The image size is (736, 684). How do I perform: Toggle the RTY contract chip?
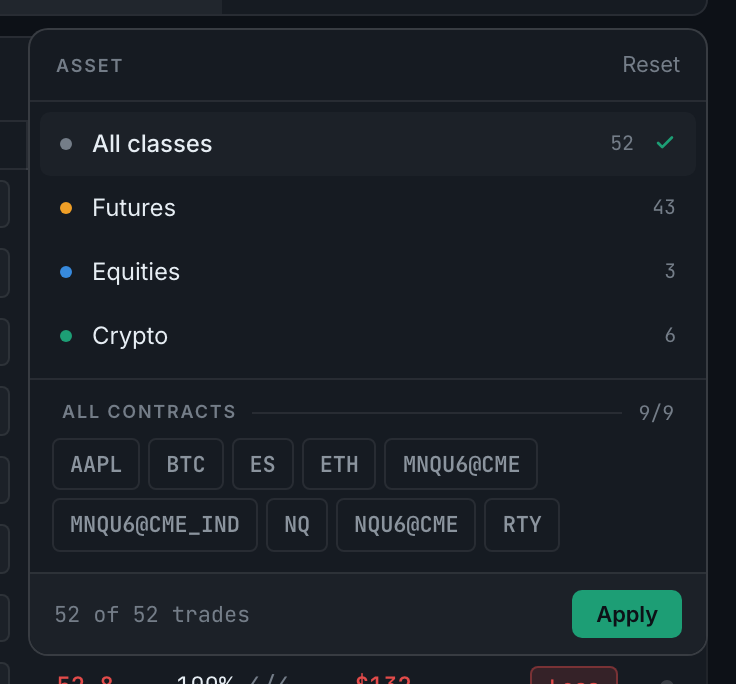pyautogui.click(x=522, y=525)
